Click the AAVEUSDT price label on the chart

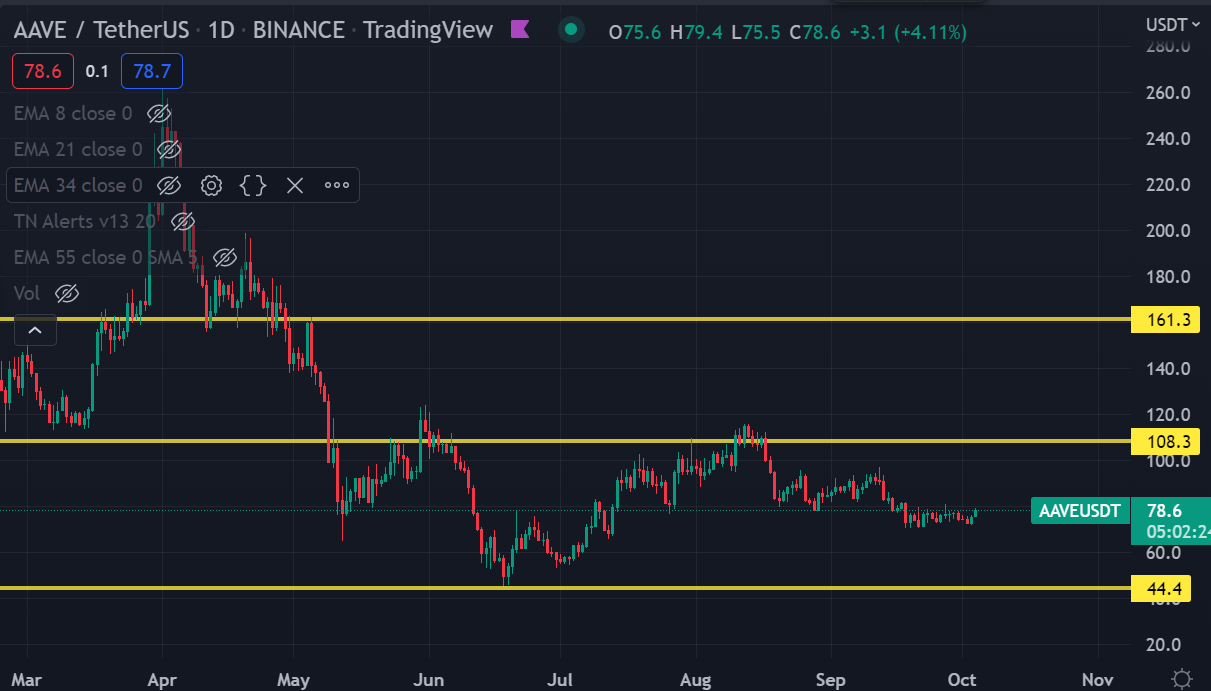[1080, 511]
